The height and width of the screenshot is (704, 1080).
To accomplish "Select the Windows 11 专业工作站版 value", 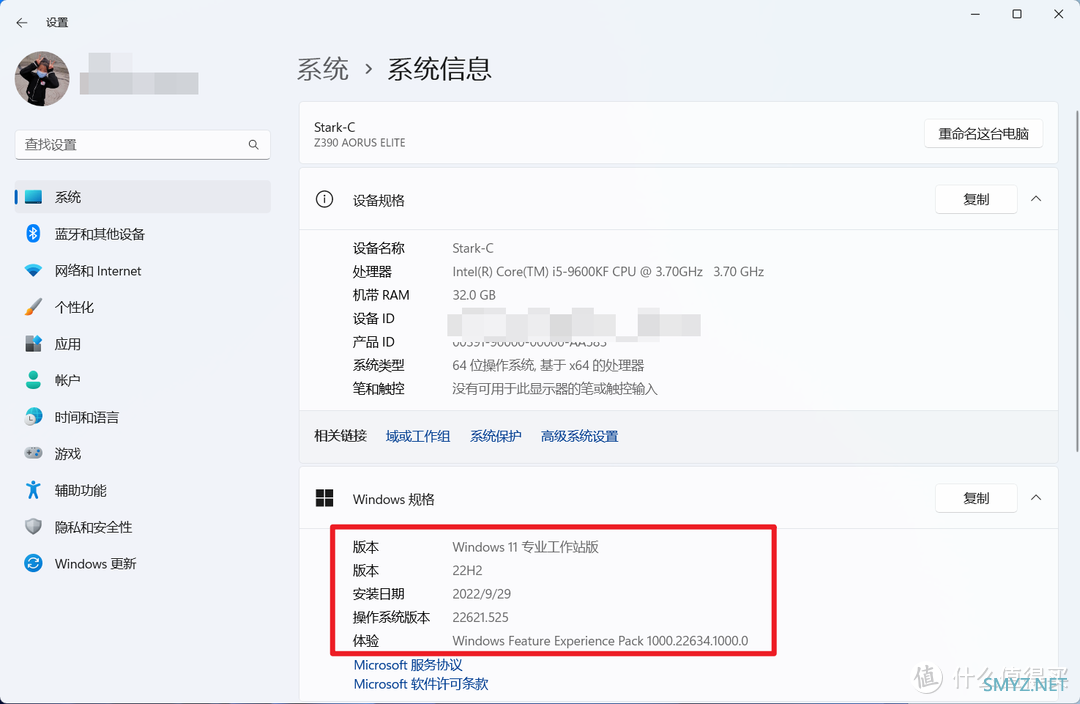I will click(526, 548).
